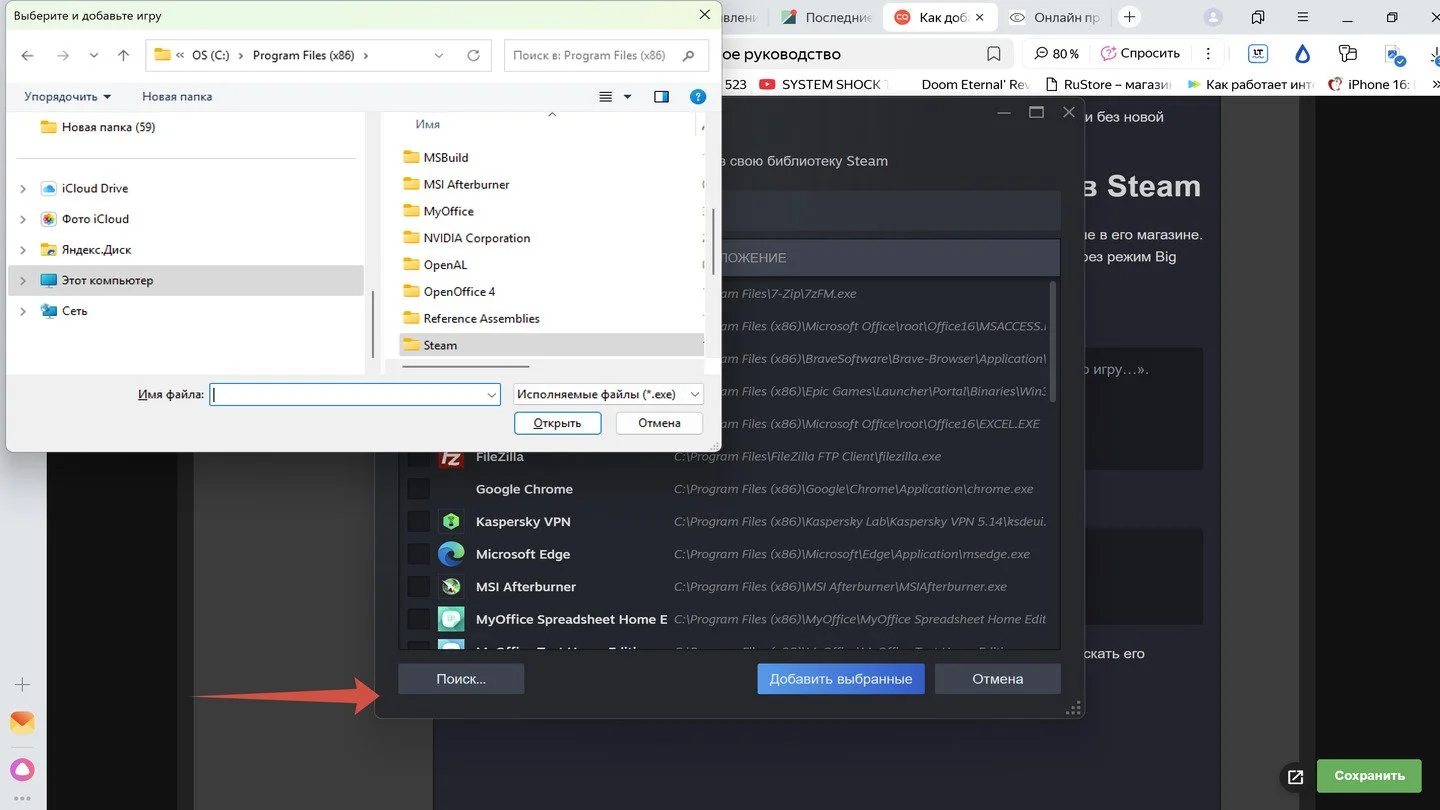
Task: Click the browser bookmark page icon
Action: click(x=993, y=54)
